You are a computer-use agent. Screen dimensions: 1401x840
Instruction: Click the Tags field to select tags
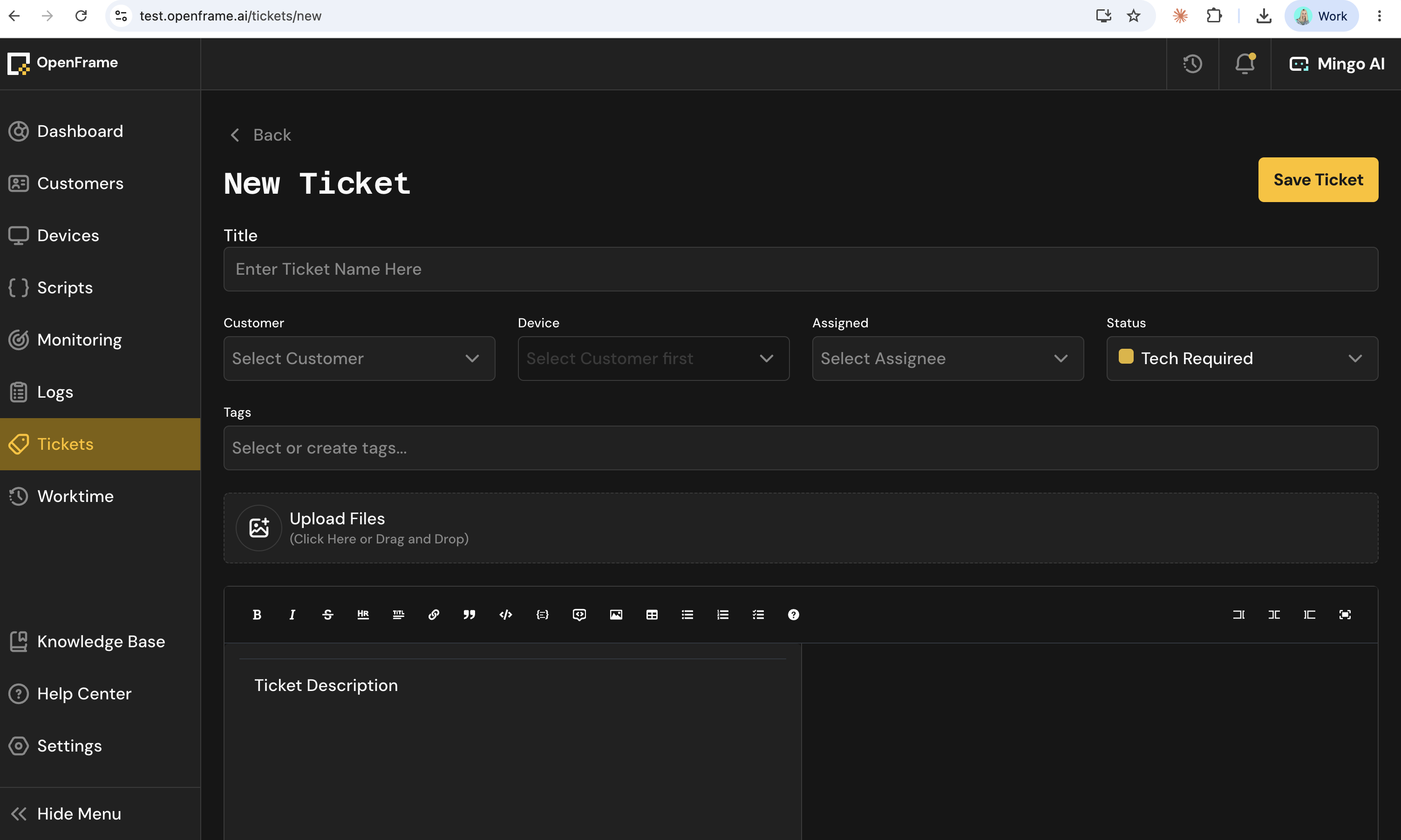pos(801,448)
